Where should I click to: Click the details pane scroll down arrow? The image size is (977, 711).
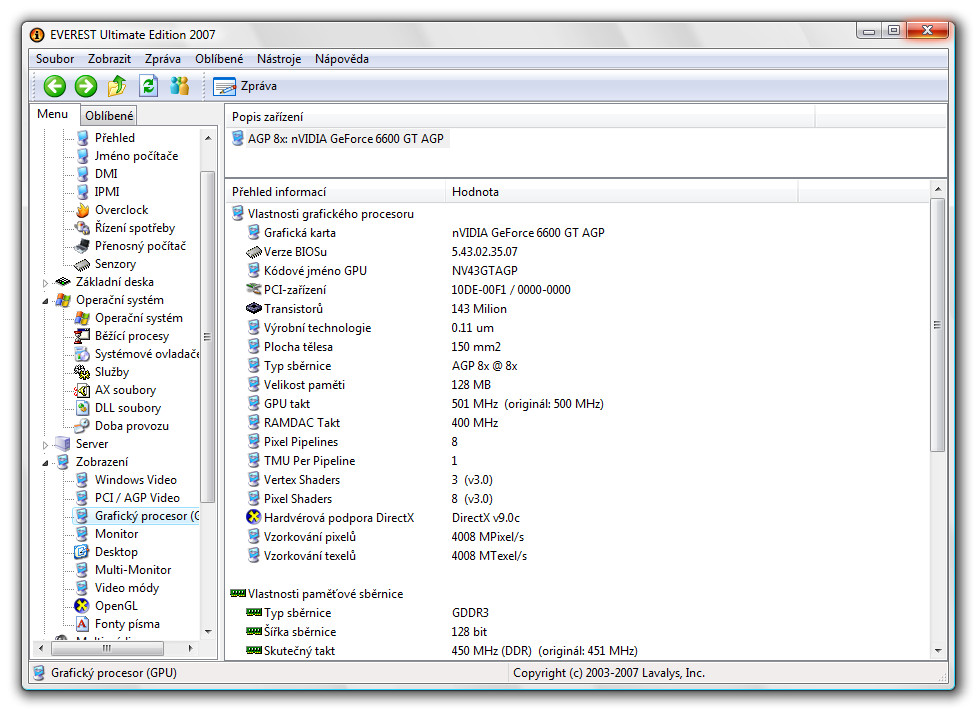[938, 651]
